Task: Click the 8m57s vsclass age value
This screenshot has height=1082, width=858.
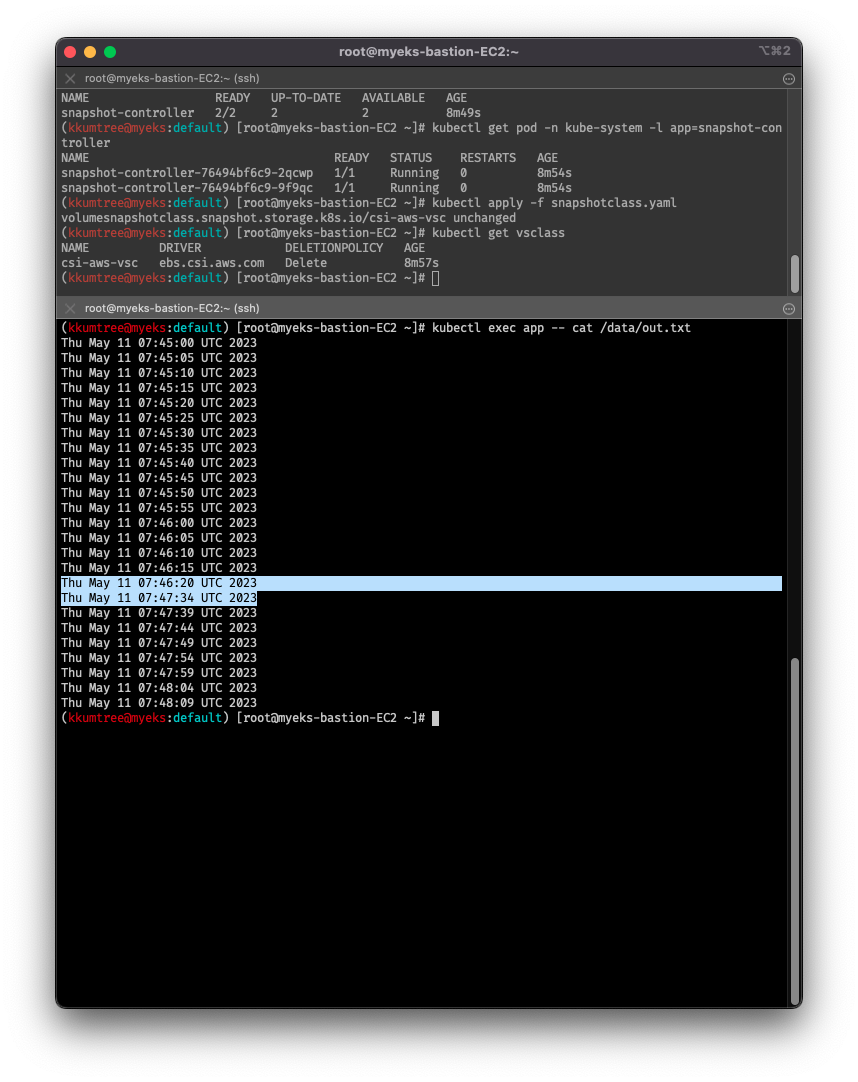Action: click(x=421, y=263)
